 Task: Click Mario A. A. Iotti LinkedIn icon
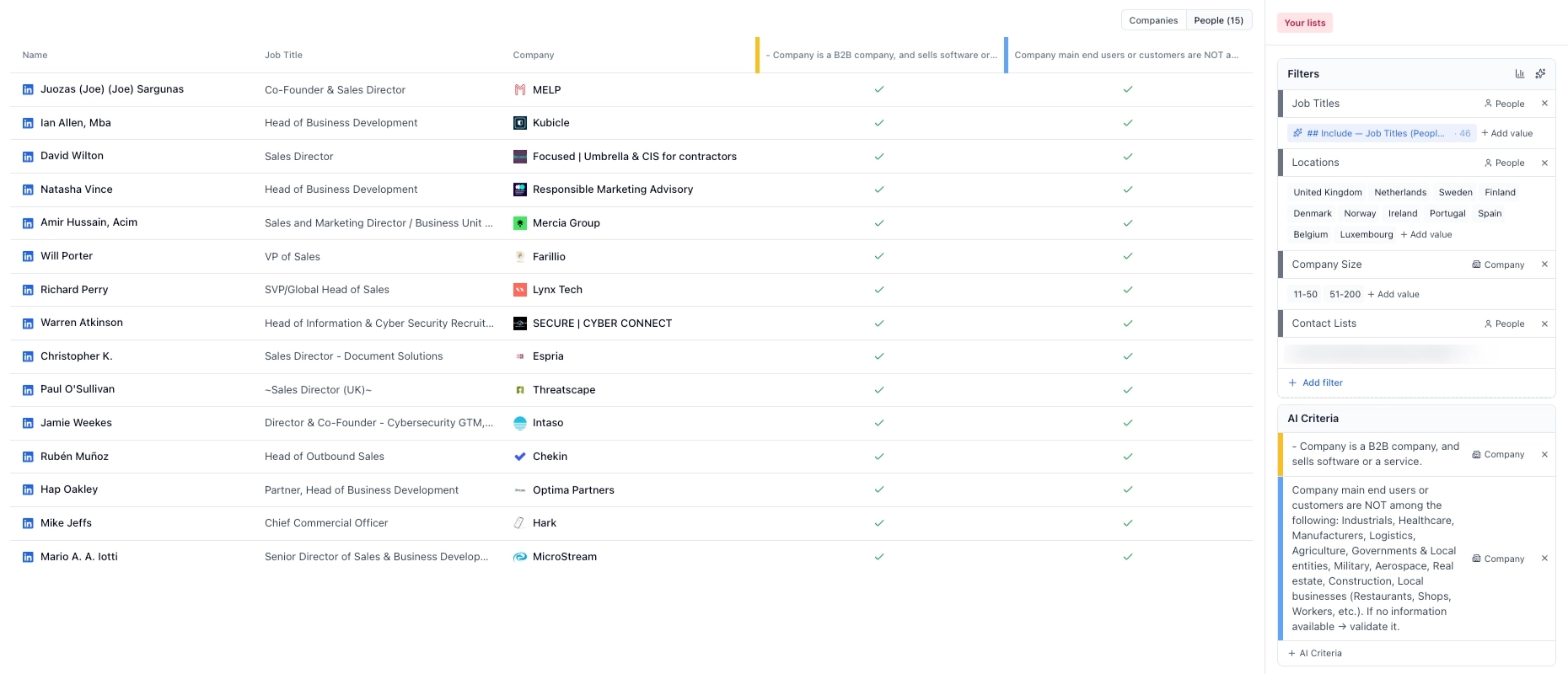point(28,557)
